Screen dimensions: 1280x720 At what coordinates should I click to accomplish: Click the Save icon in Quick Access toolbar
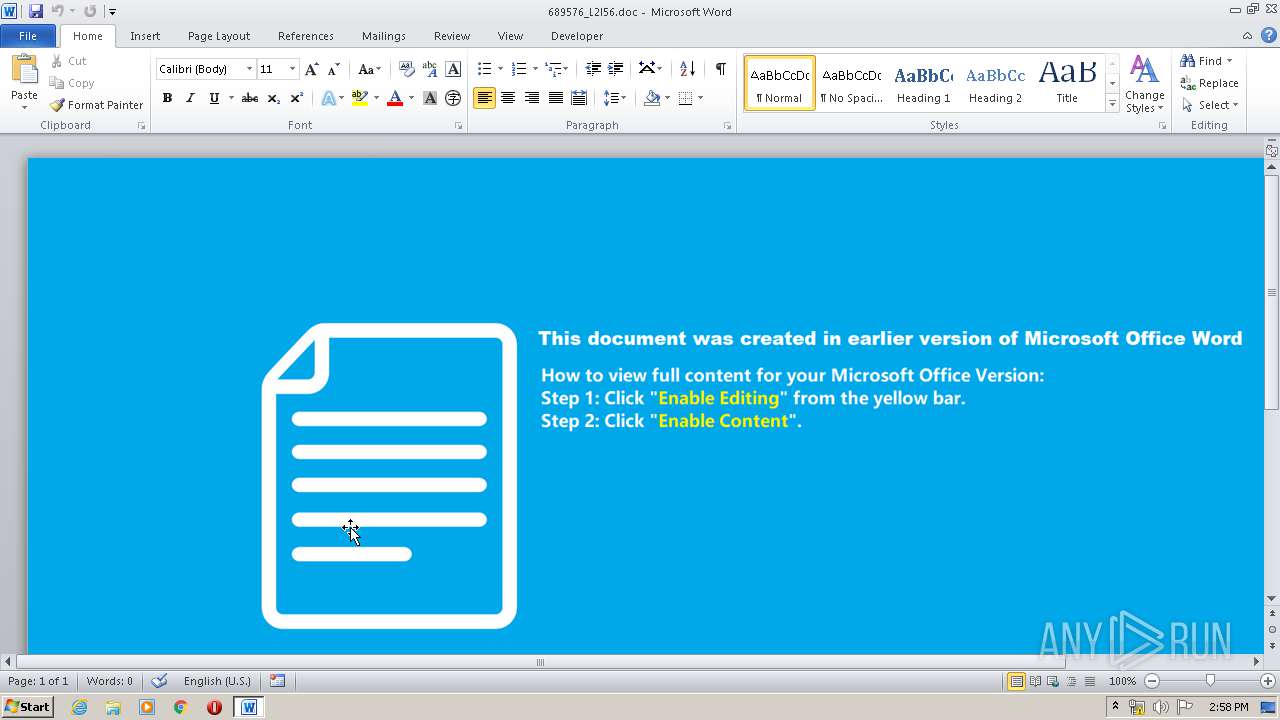pyautogui.click(x=36, y=11)
